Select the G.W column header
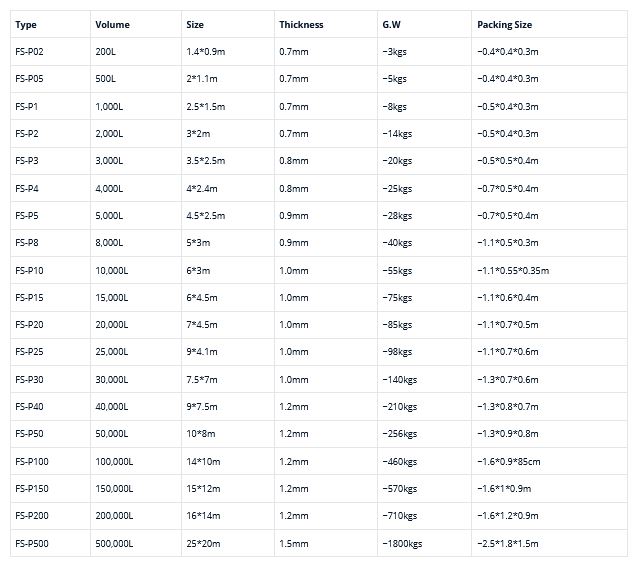The width and height of the screenshot is (632, 577). [x=393, y=24]
